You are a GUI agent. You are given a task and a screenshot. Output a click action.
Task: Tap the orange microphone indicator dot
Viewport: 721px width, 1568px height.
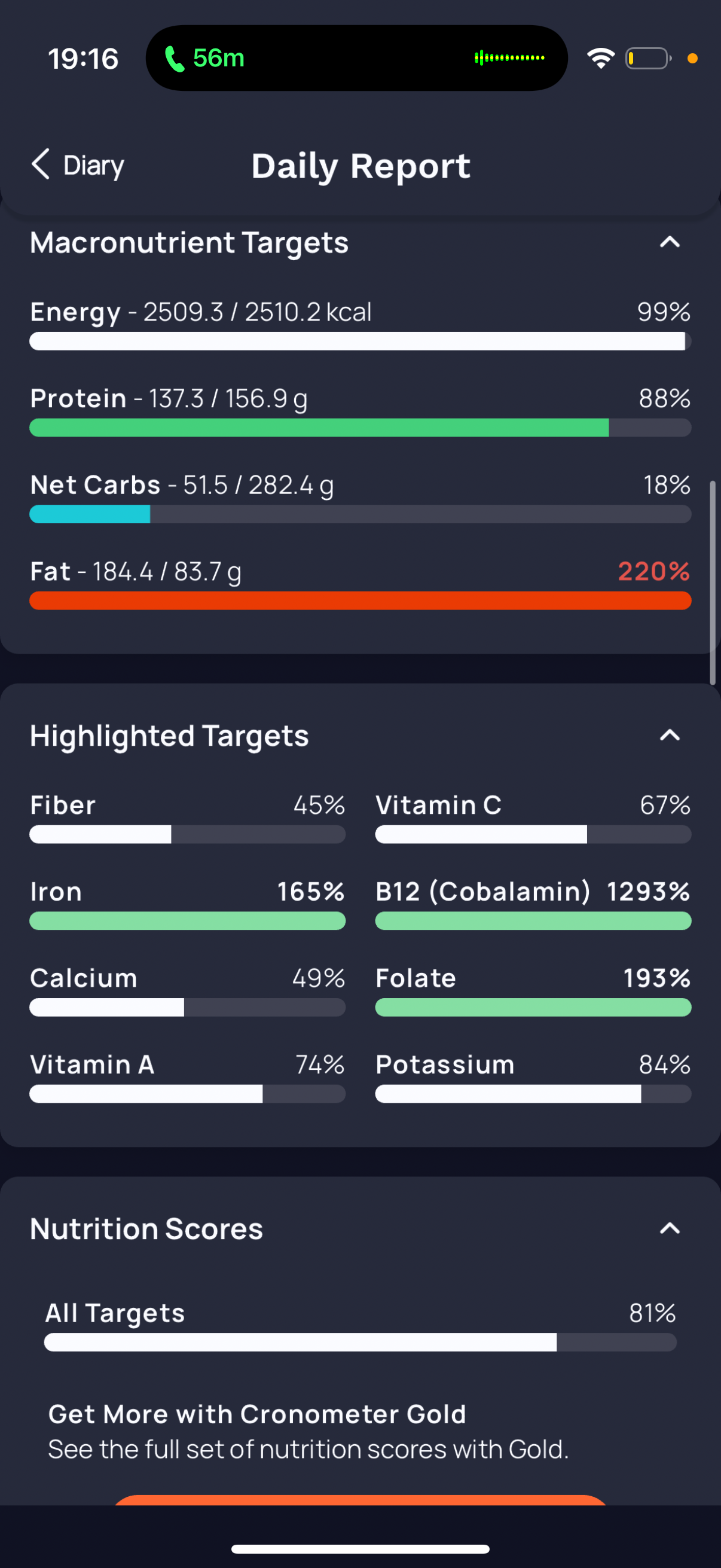click(692, 59)
